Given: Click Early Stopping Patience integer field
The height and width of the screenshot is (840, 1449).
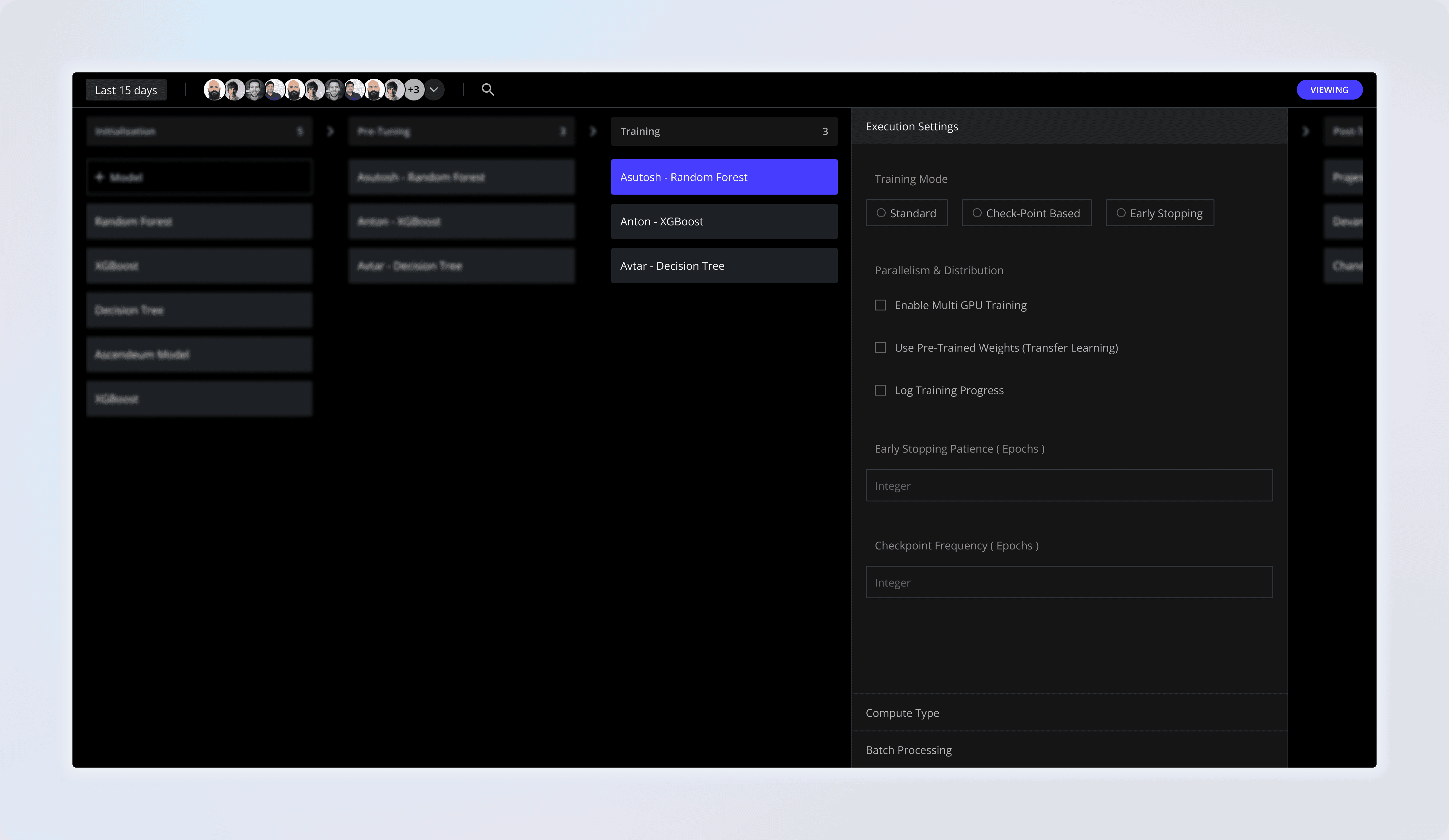Looking at the screenshot, I should [1069, 485].
